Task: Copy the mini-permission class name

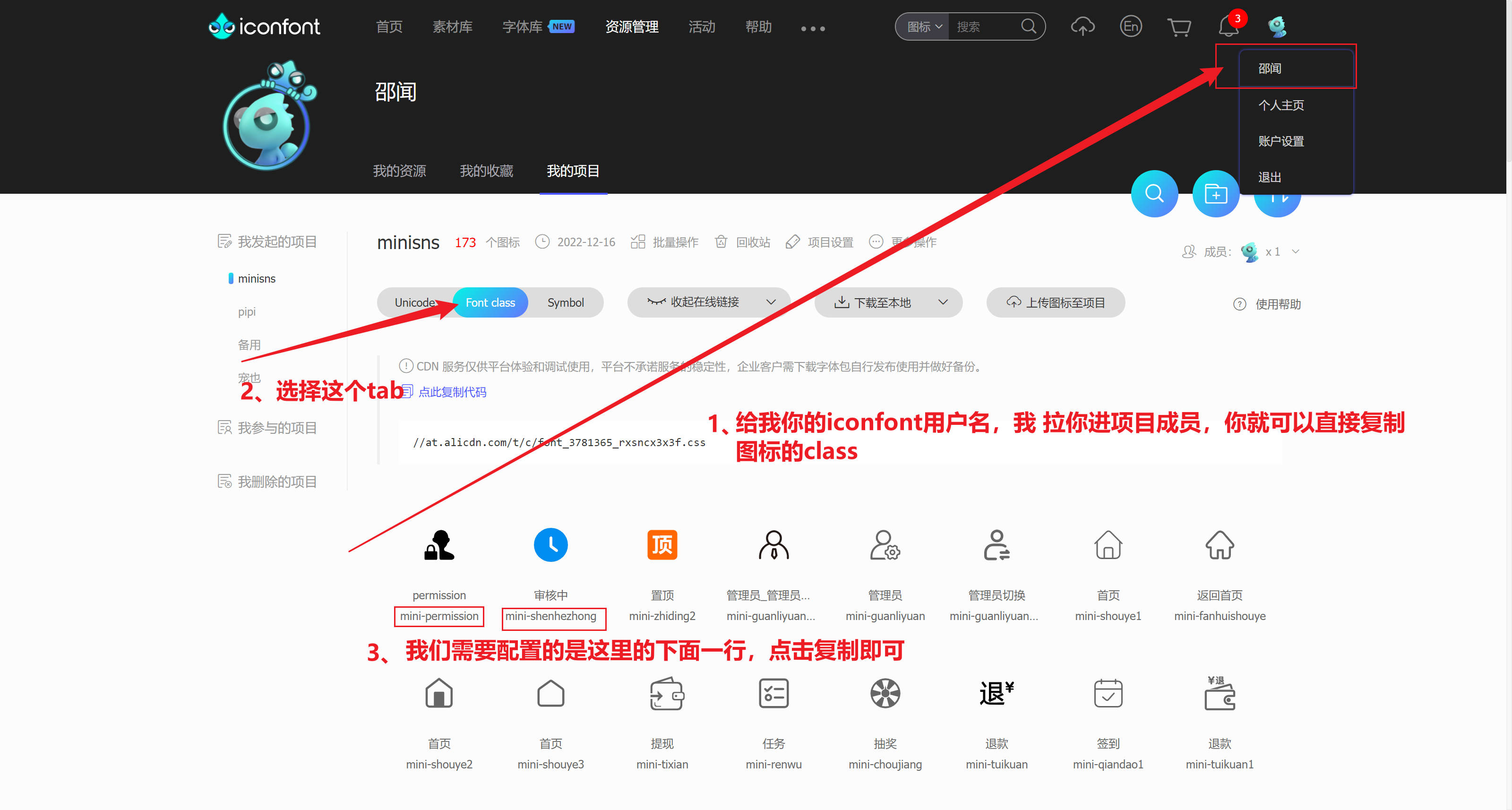Action: click(x=439, y=616)
